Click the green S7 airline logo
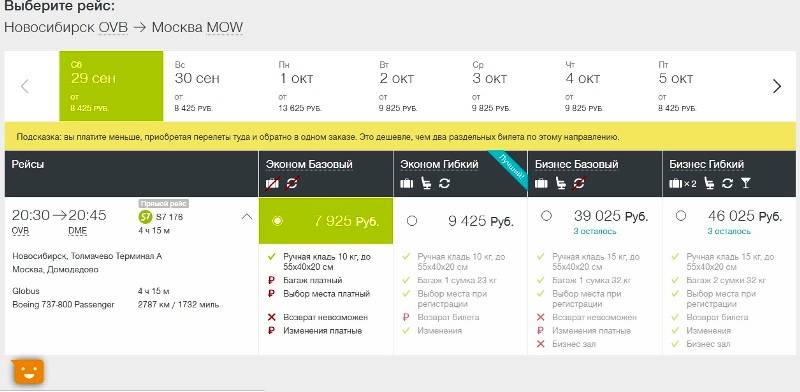 point(145,217)
